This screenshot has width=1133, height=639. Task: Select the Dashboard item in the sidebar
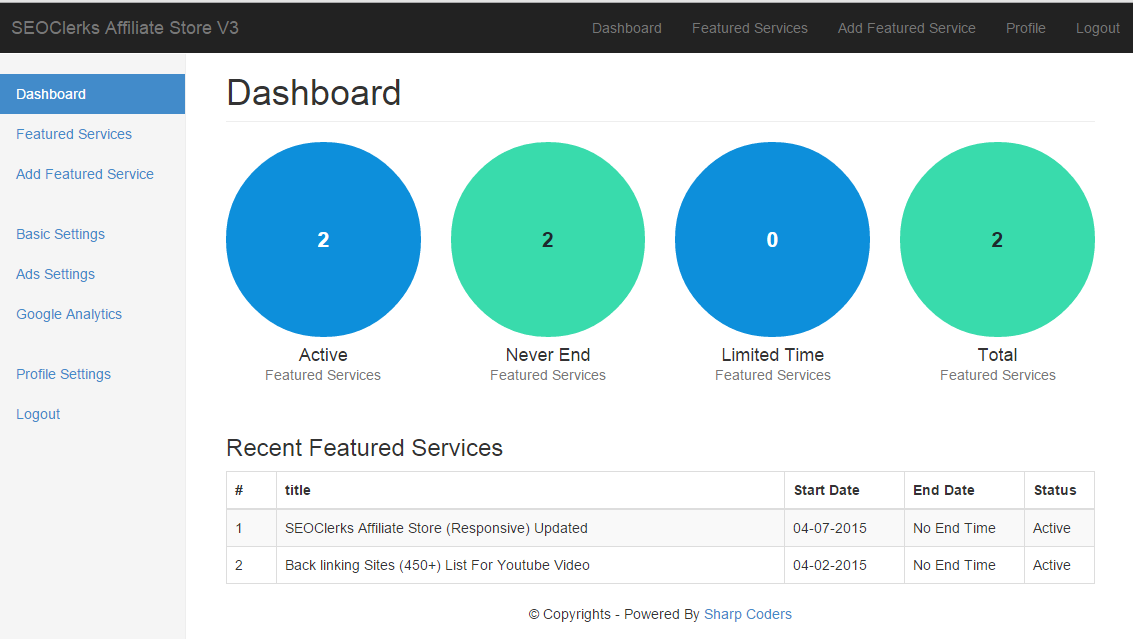(x=51, y=94)
